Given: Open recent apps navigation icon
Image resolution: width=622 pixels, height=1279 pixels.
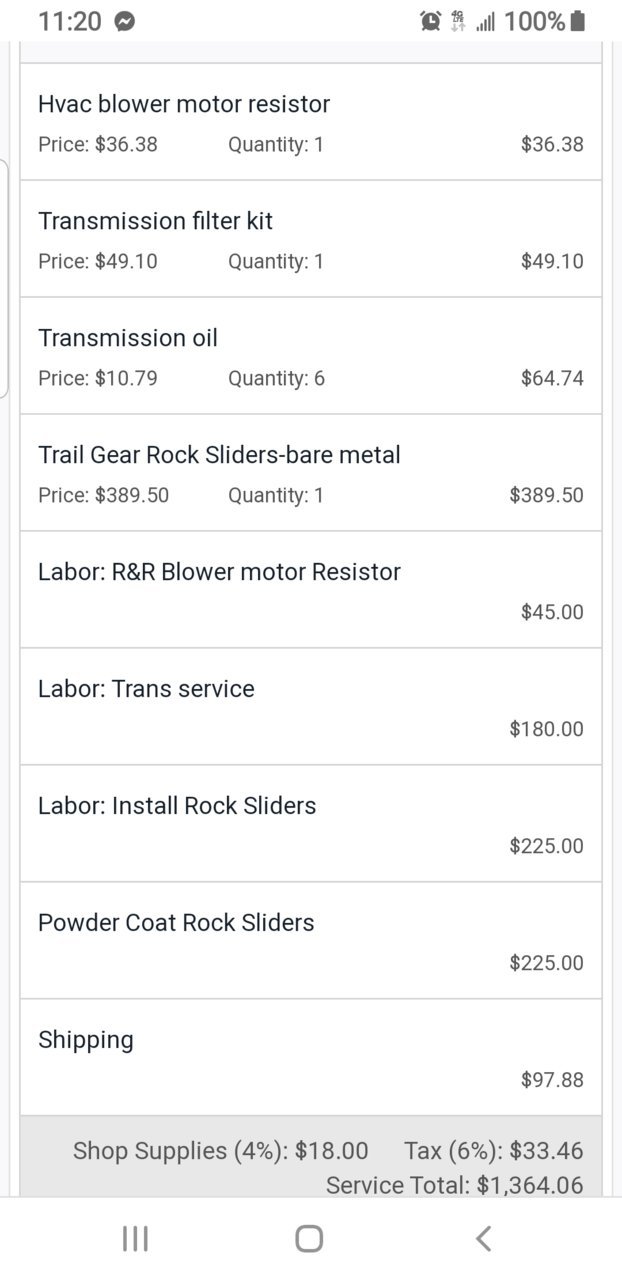Looking at the screenshot, I should 135,1239.
